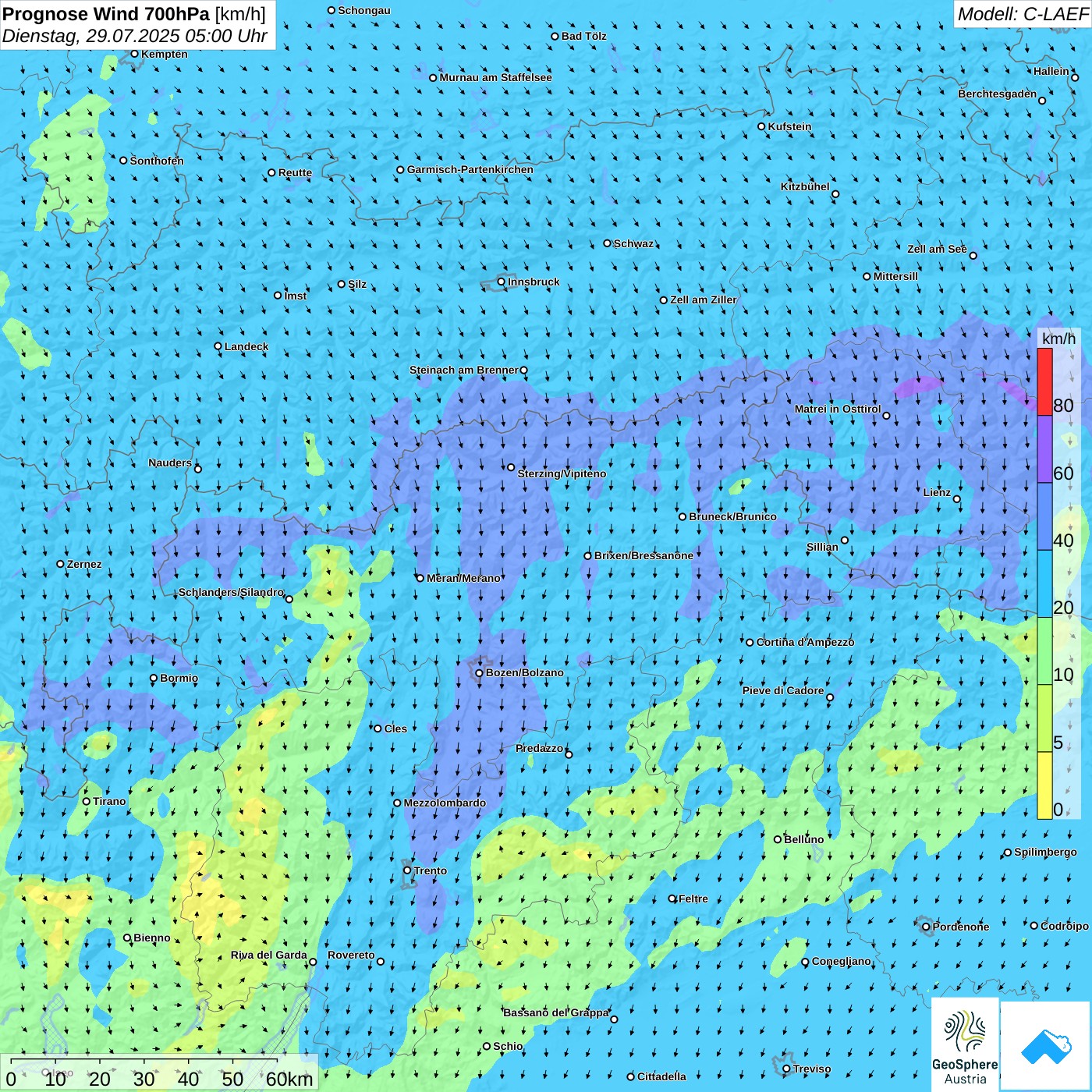Click the 'Rovereto' town label
This screenshot has height=1092, width=1092.
pos(351,955)
